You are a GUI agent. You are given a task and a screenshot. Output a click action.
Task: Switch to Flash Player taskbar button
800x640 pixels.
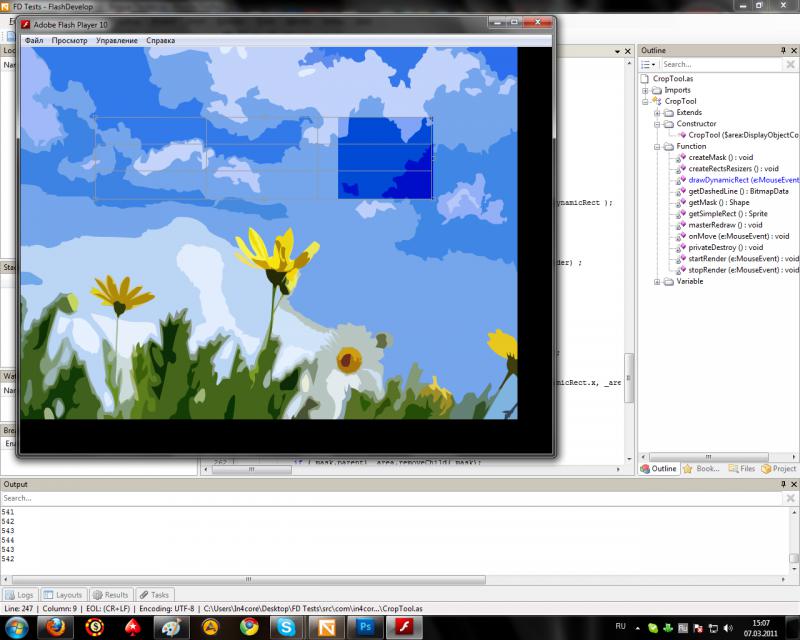pyautogui.click(x=405, y=628)
